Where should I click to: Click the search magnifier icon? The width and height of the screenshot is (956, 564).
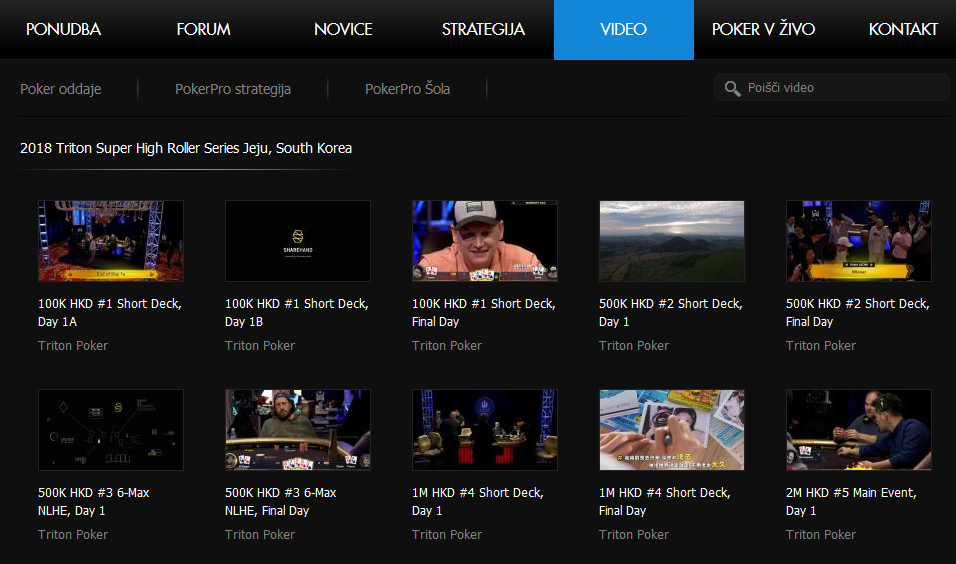[732, 88]
